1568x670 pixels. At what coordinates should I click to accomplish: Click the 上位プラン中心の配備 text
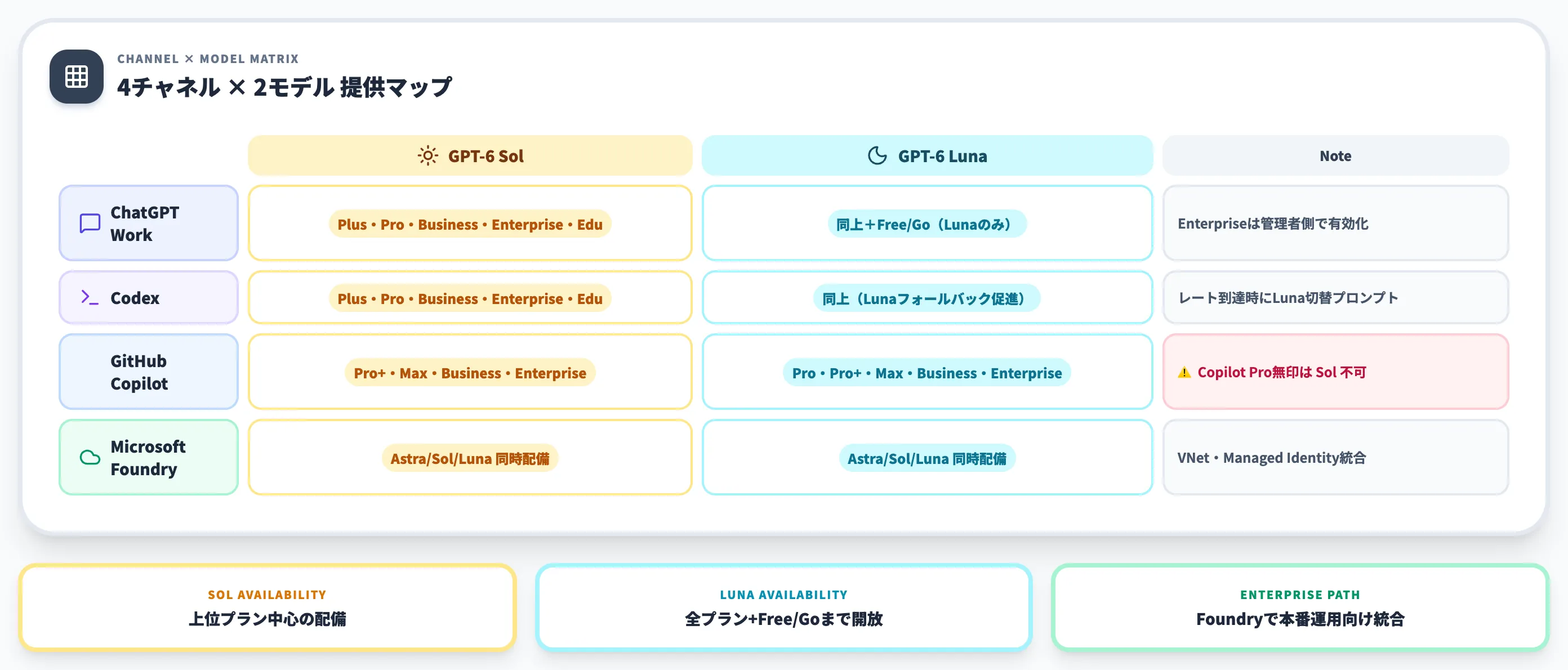click(267, 619)
